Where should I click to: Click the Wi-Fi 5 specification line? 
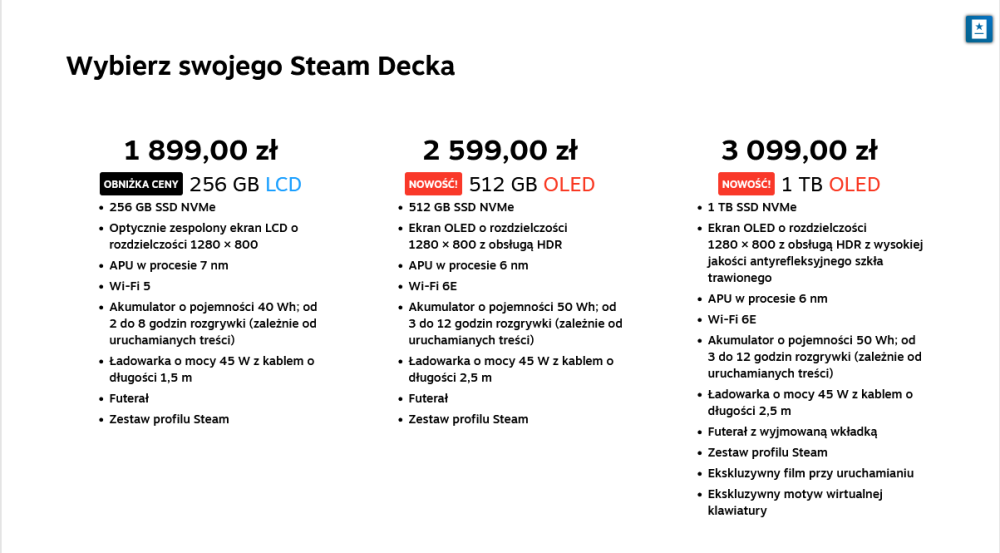(130, 286)
